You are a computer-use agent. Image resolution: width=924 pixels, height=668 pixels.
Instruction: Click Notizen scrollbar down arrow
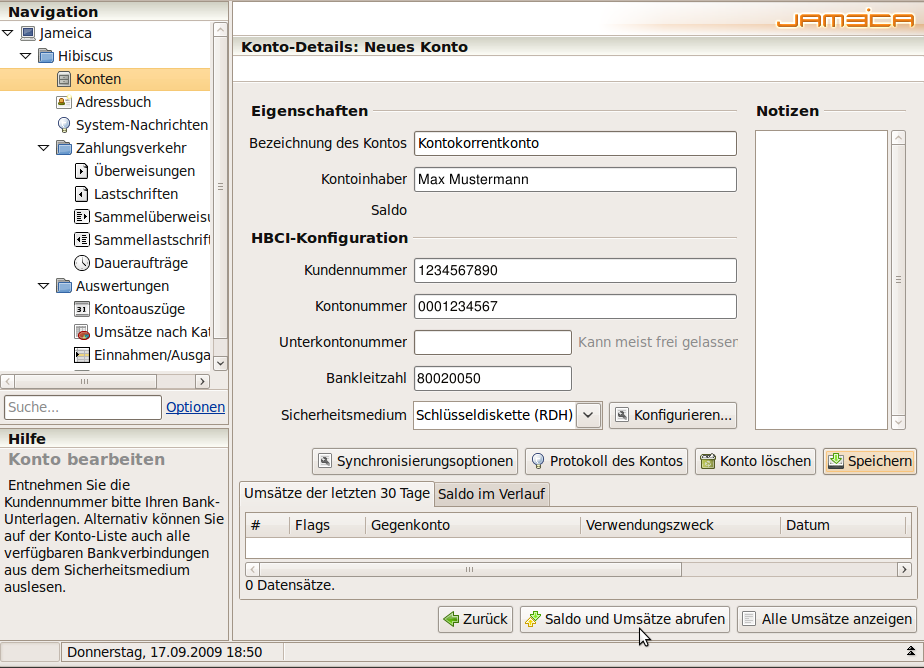pos(898,422)
